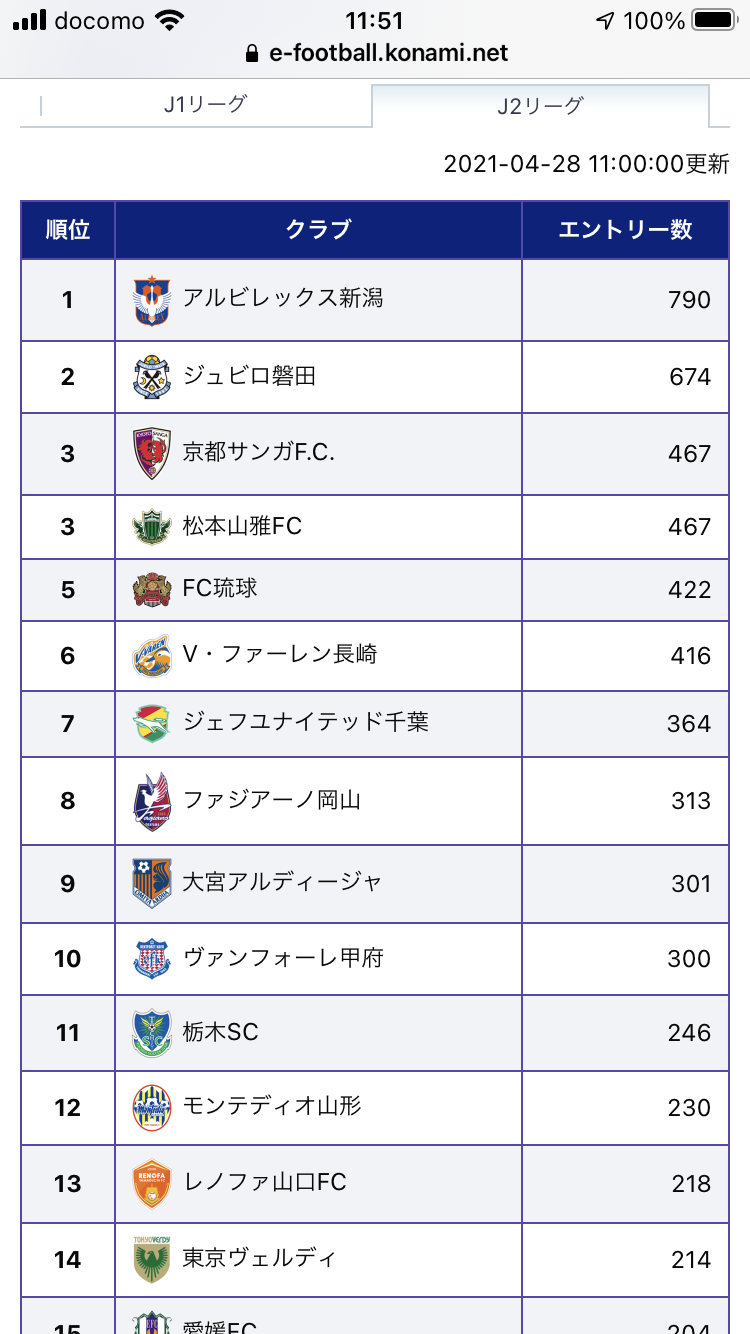The image size is (750, 1334).
Task: Tap the e-football.konami.net address bar
Action: point(375,53)
